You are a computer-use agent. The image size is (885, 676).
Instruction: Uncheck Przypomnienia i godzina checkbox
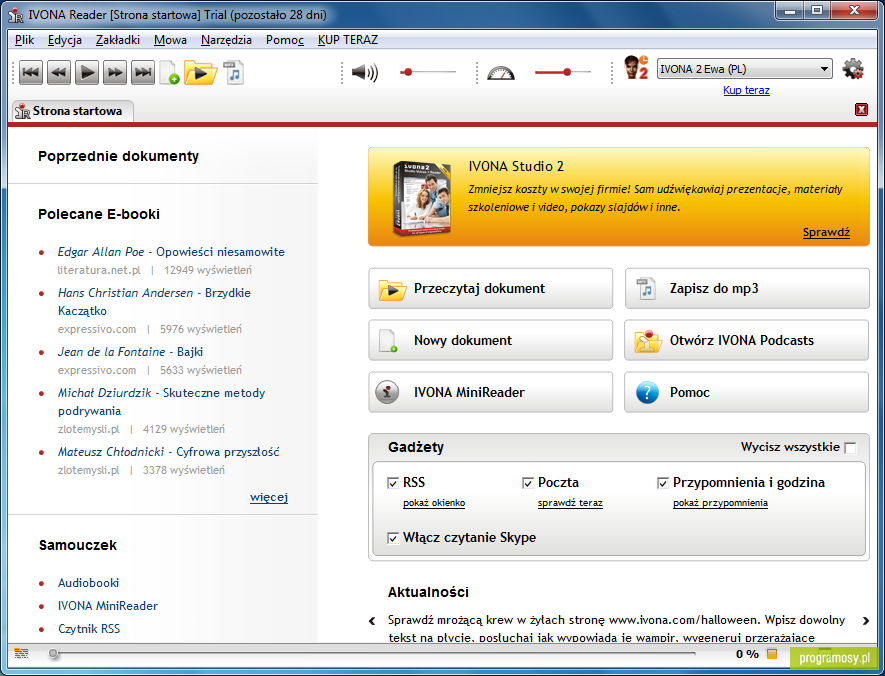tap(663, 483)
